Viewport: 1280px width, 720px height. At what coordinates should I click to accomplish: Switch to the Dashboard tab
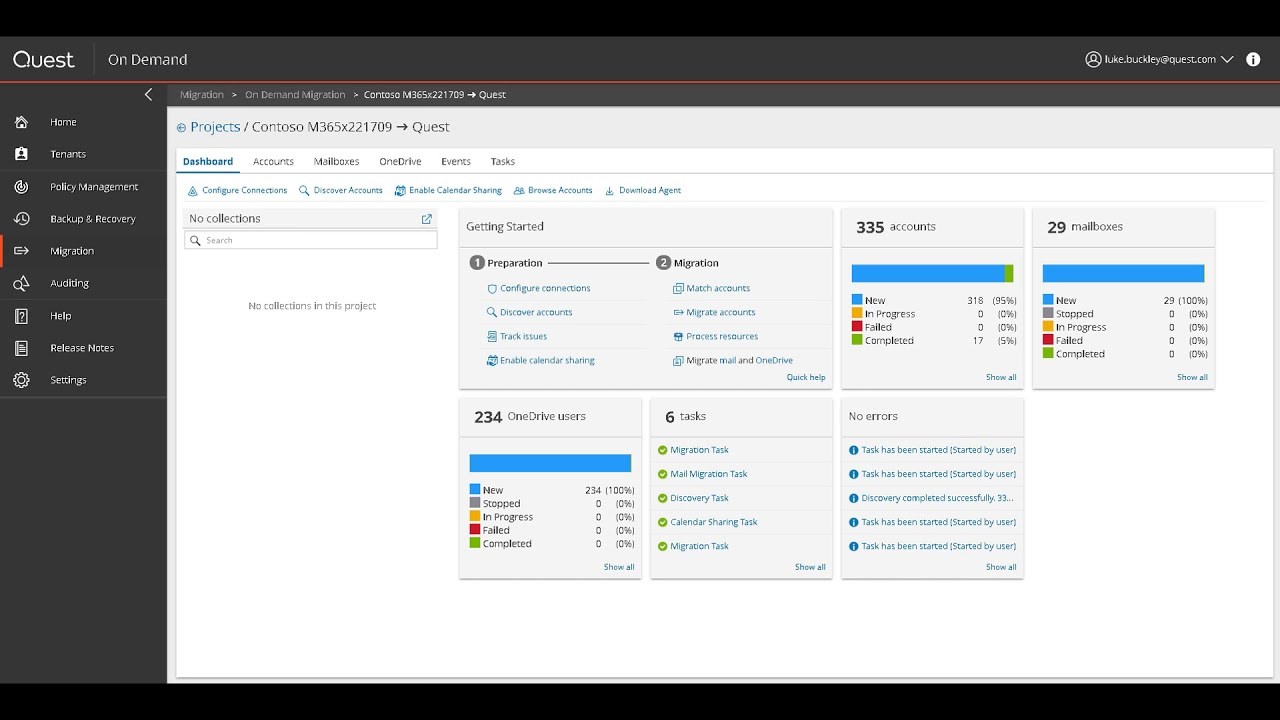coord(208,161)
